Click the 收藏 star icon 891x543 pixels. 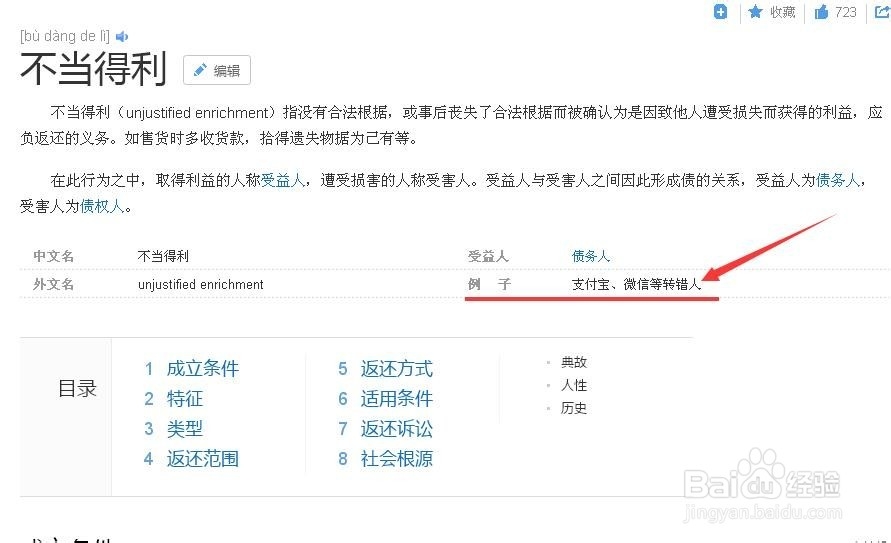(x=756, y=12)
